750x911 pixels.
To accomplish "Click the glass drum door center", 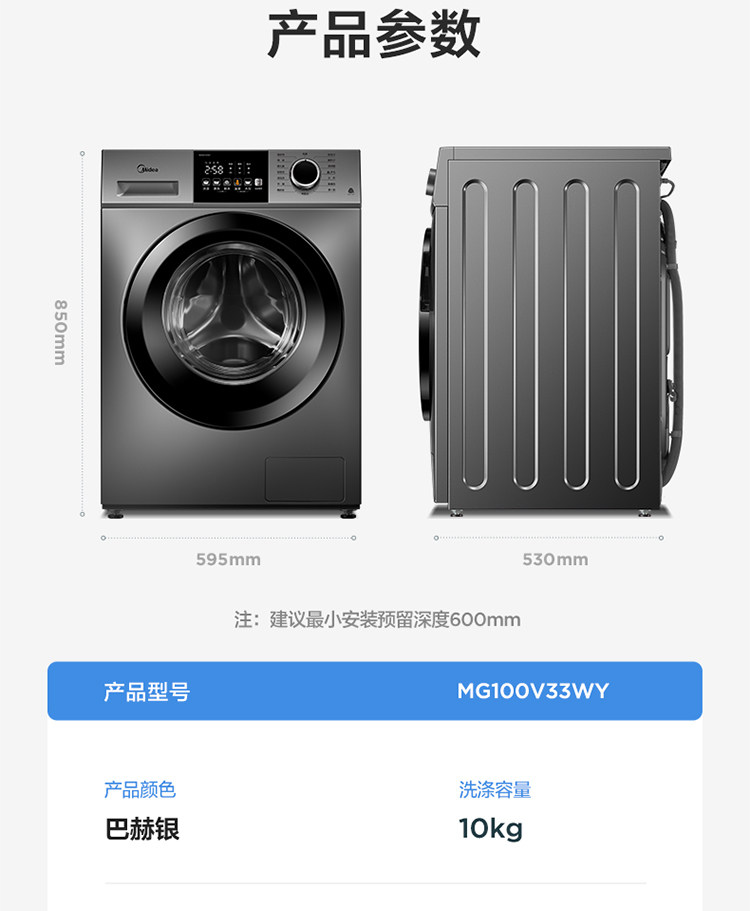I will pos(233,314).
